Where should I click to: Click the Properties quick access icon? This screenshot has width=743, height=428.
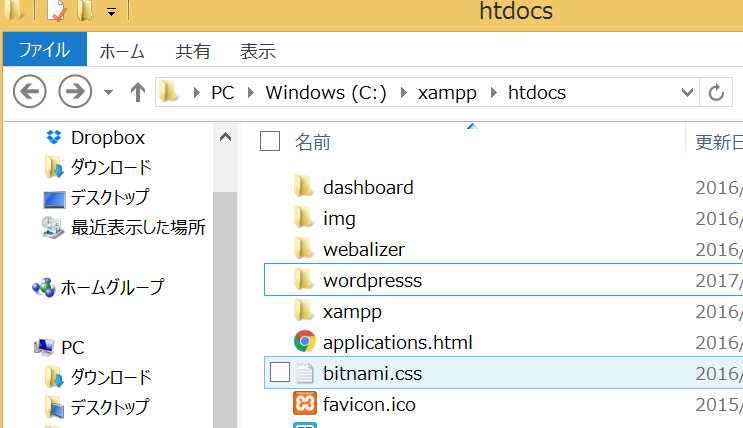(x=56, y=10)
